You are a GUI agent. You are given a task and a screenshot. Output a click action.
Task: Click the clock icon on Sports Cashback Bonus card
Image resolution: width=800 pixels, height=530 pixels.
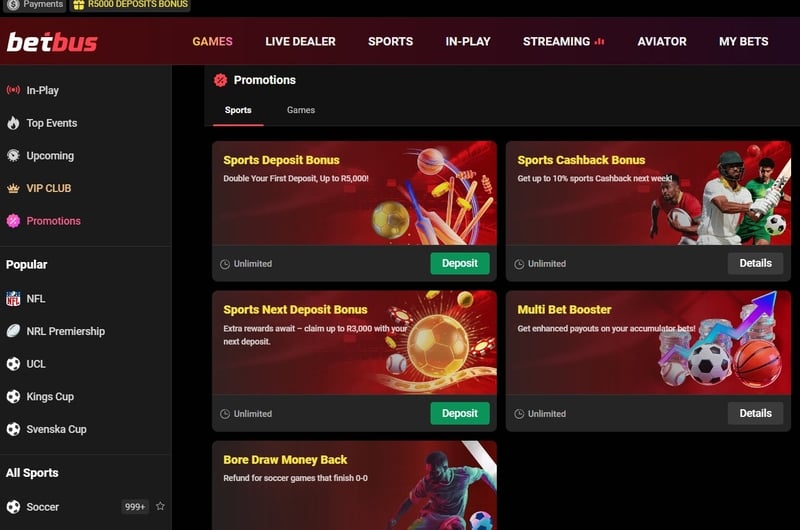click(x=519, y=264)
